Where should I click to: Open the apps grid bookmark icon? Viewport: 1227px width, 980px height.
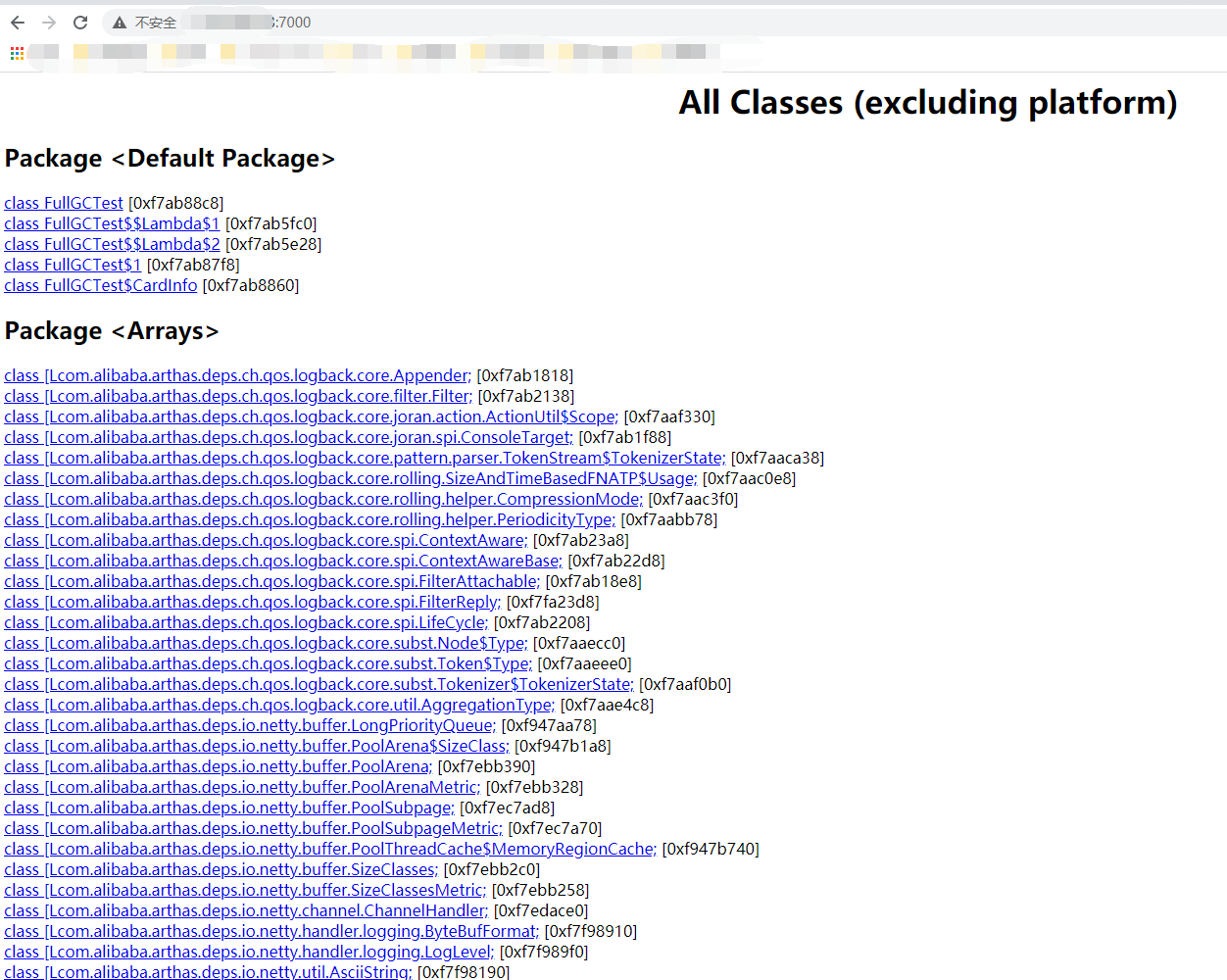(x=17, y=53)
